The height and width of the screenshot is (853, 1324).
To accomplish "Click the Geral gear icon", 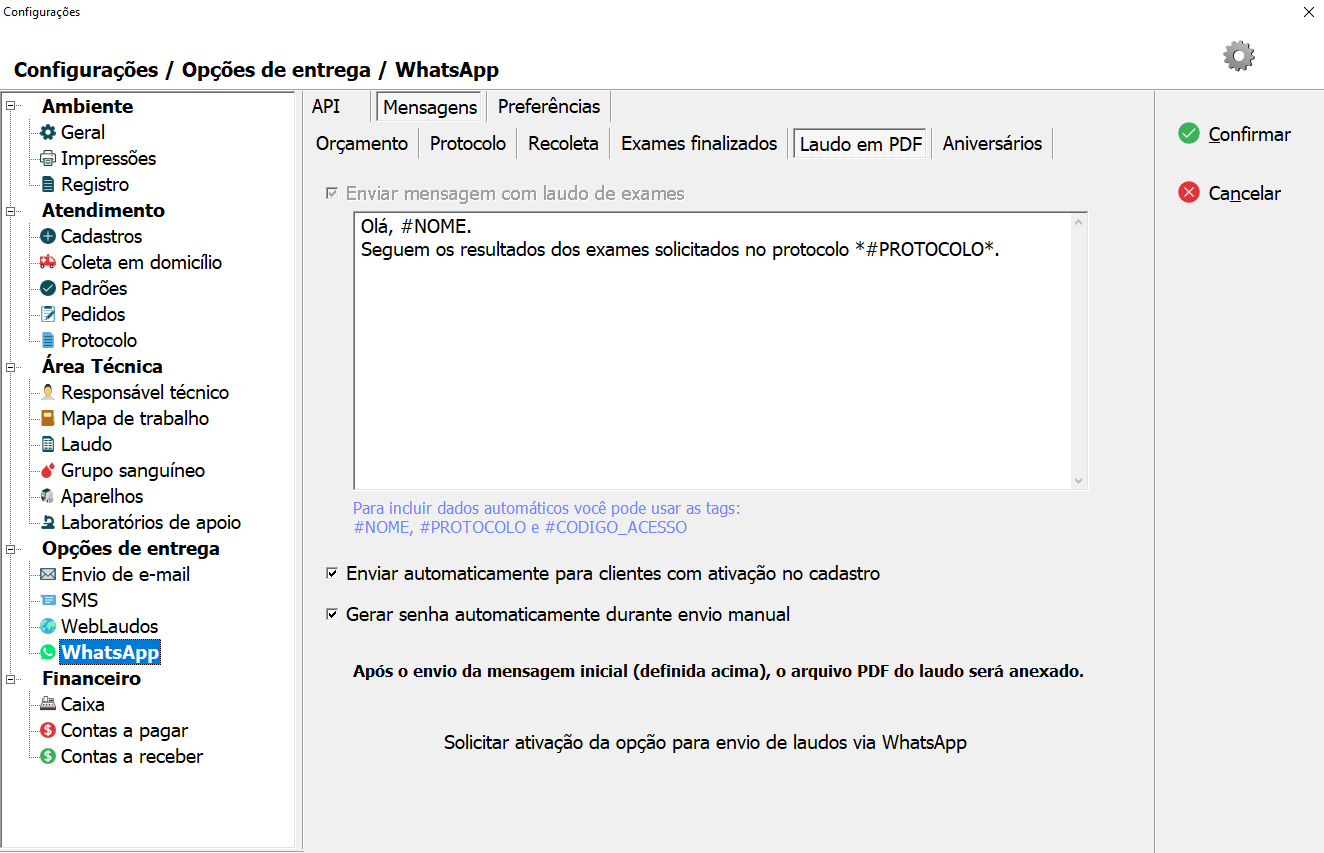I will pos(48,132).
